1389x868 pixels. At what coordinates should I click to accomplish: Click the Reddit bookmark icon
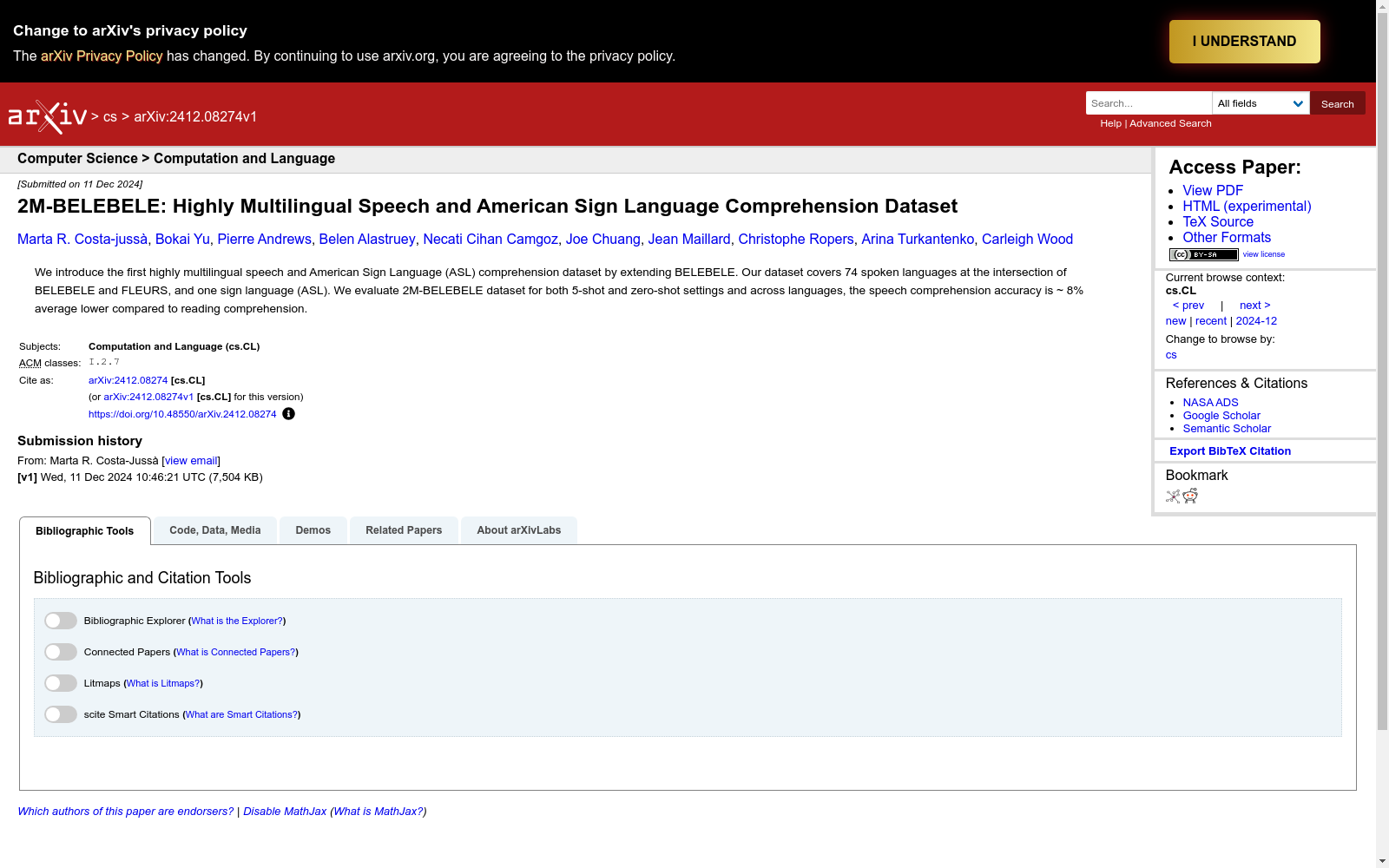click(x=1190, y=496)
